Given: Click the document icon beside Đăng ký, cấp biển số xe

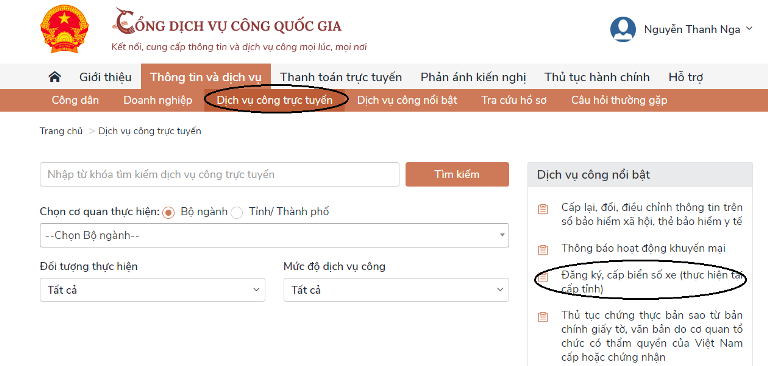Looking at the screenshot, I should (x=543, y=277).
